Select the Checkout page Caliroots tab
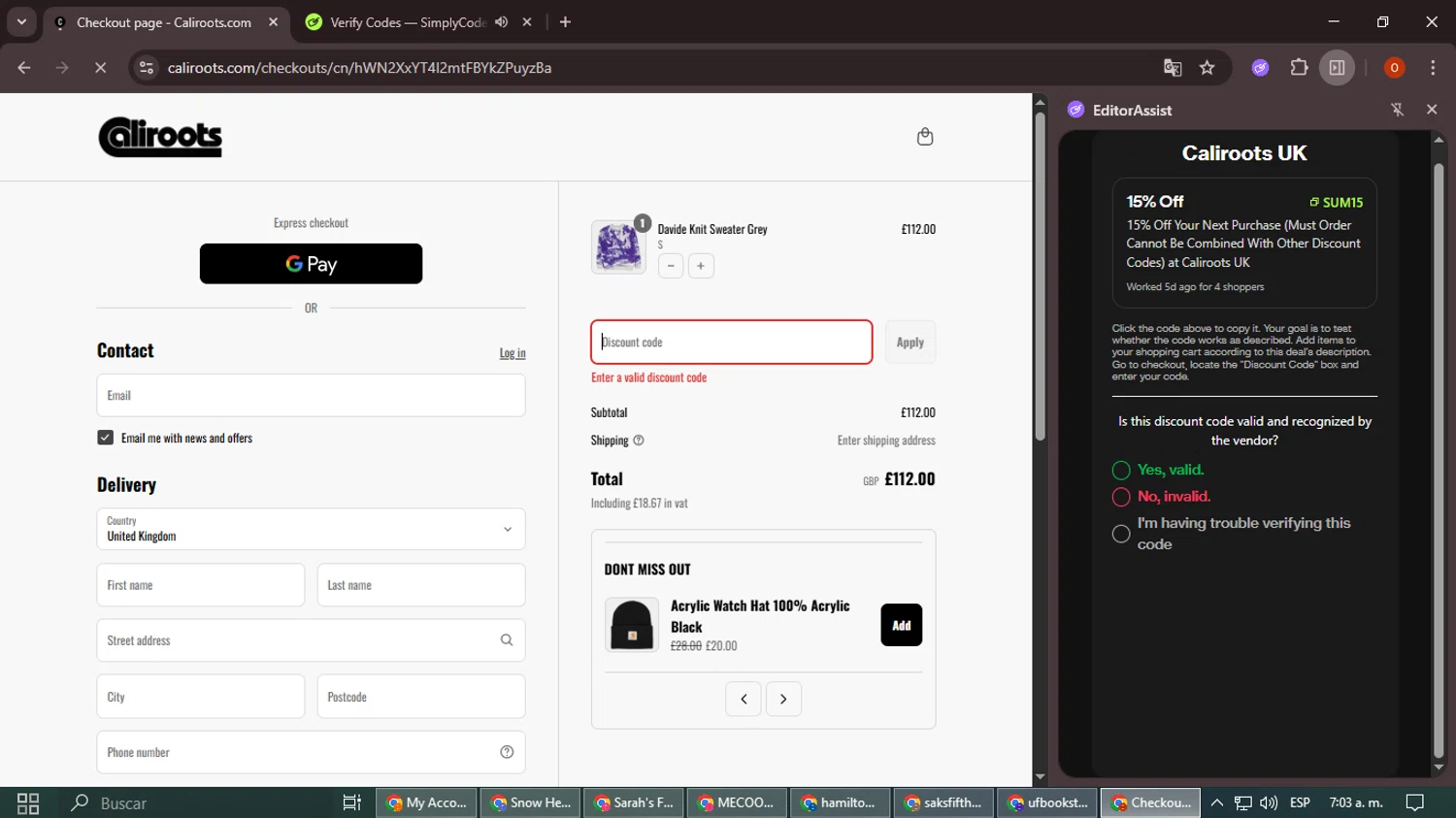 (163, 22)
